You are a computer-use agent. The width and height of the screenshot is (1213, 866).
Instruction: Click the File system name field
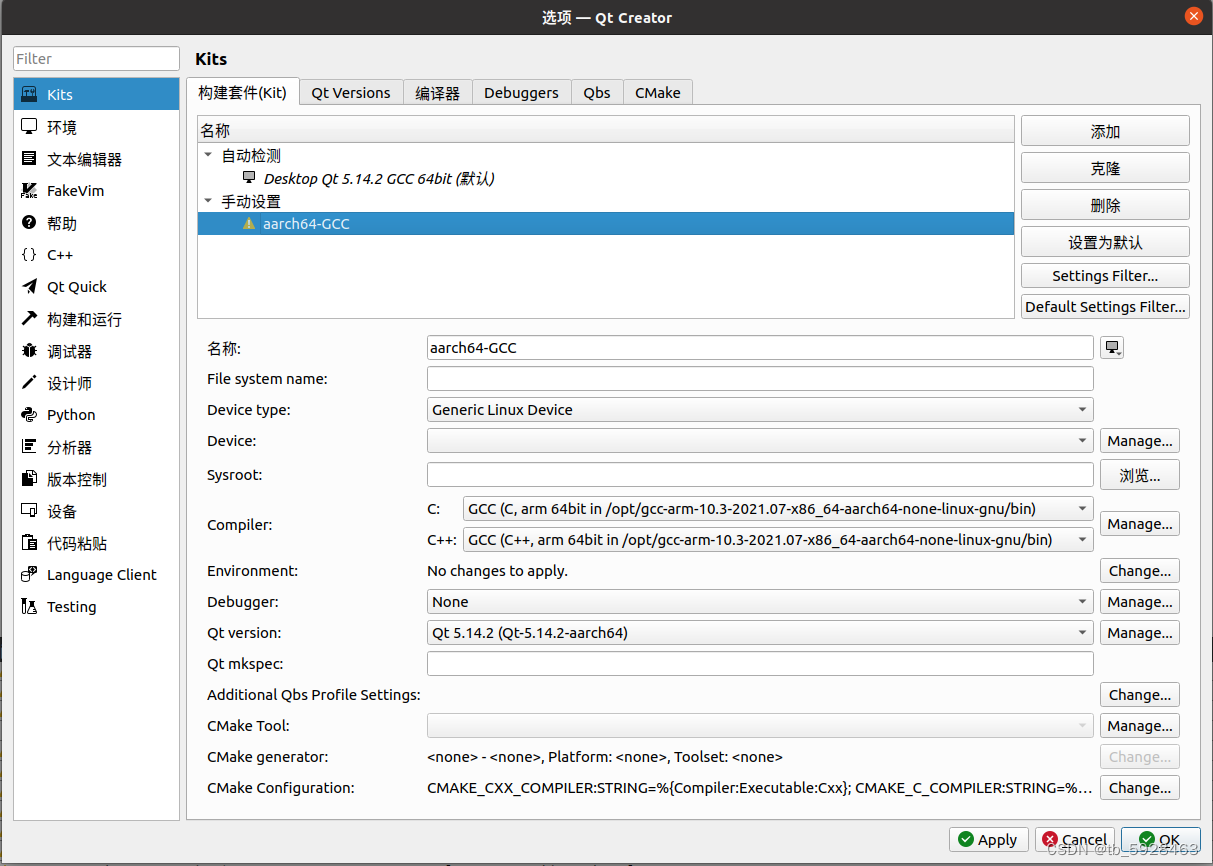(x=760, y=379)
